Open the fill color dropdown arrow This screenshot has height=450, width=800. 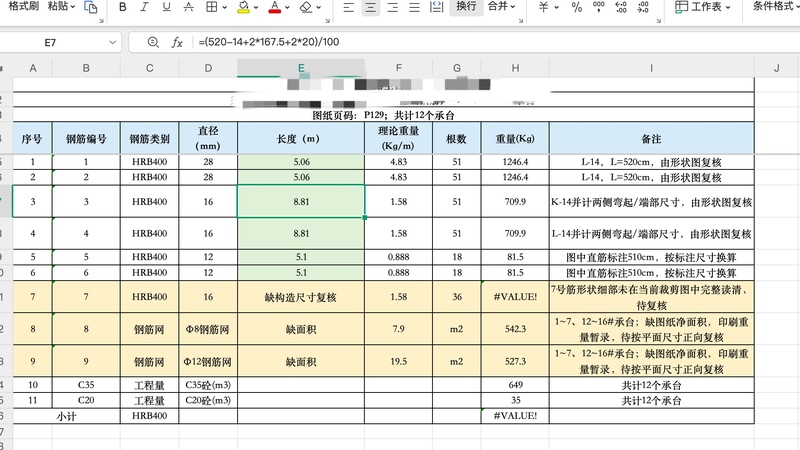(256, 7)
